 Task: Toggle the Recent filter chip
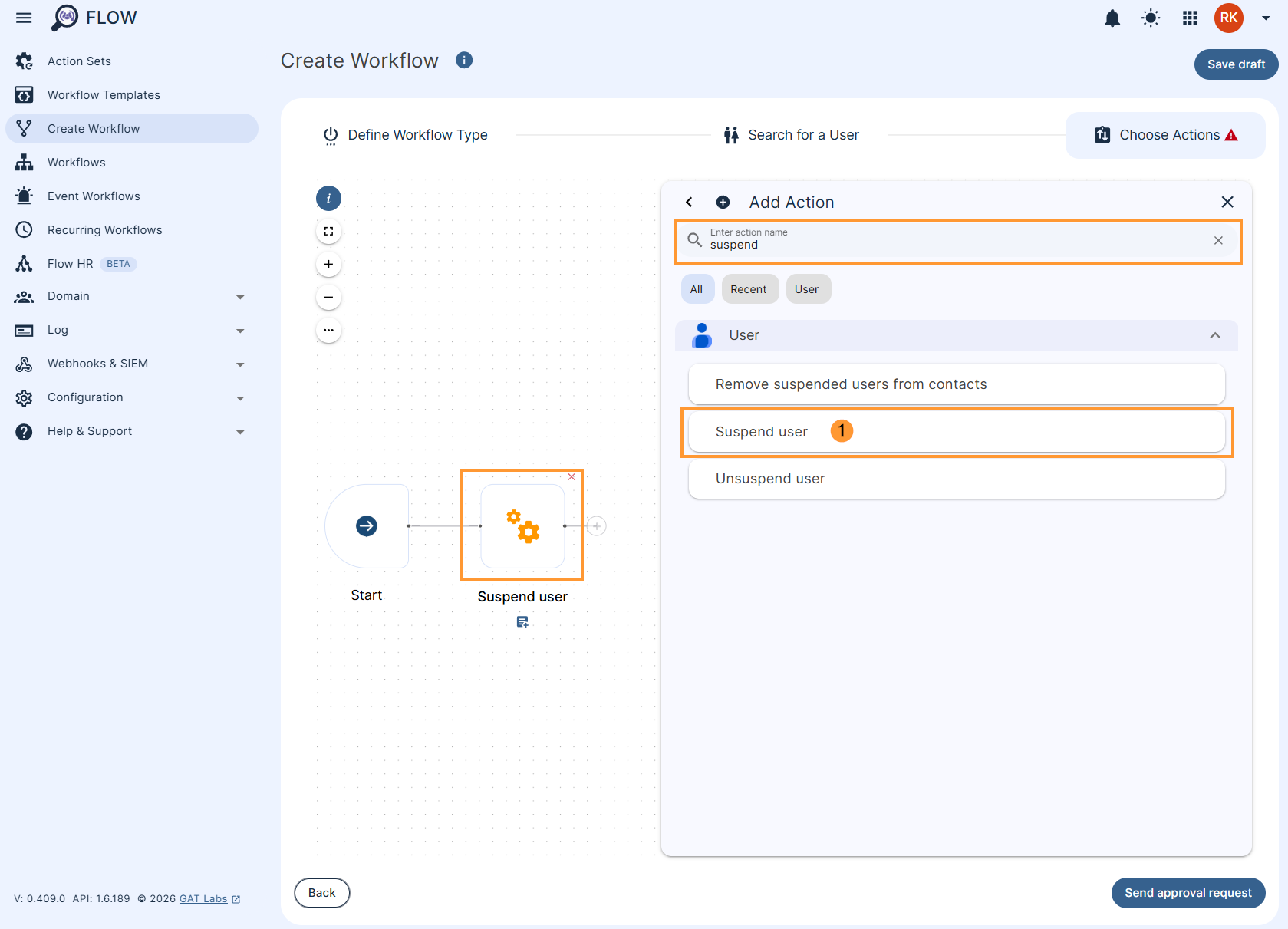click(749, 288)
